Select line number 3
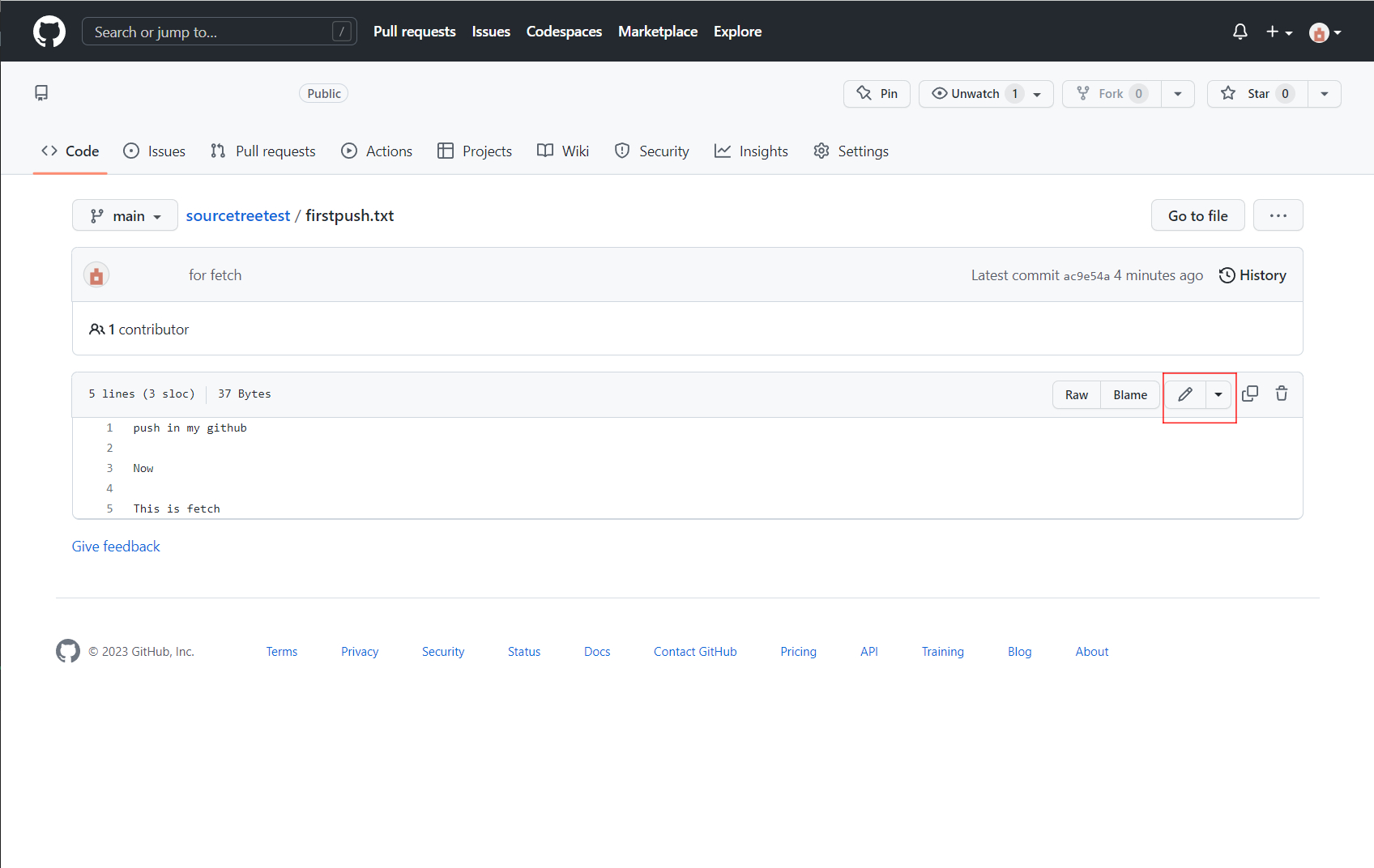 [109, 469]
